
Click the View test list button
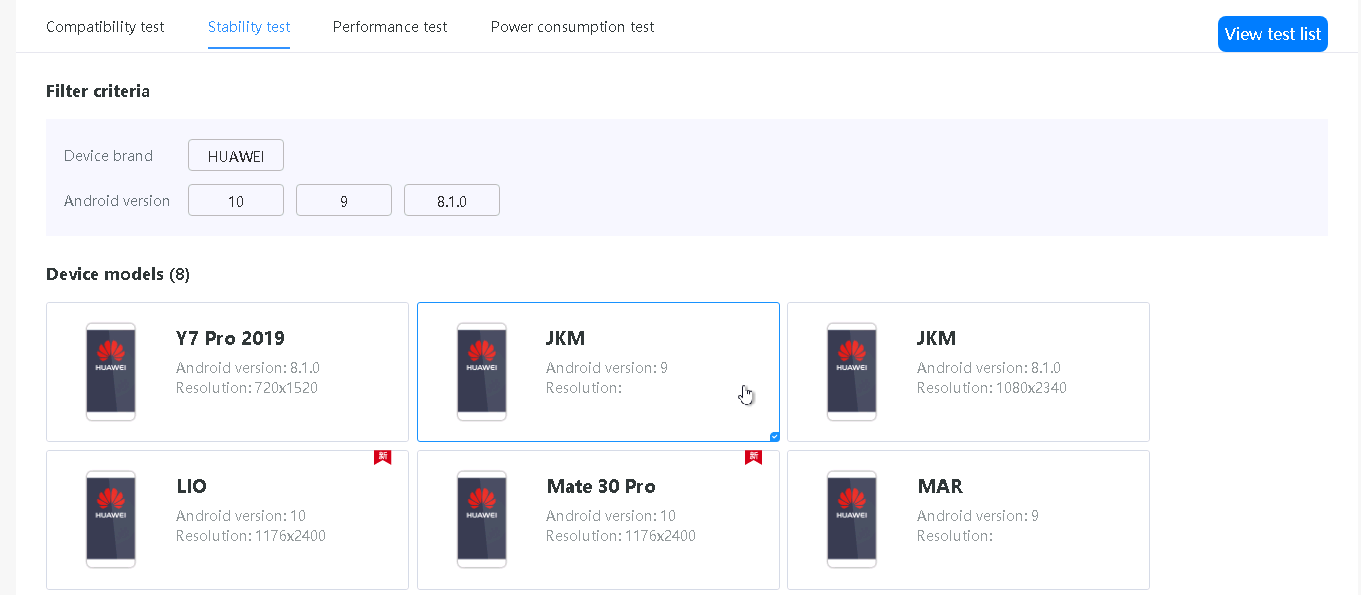(1272, 34)
